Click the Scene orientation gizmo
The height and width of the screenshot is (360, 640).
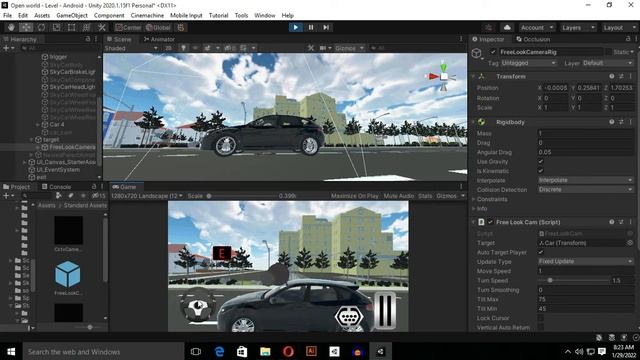(x=443, y=76)
